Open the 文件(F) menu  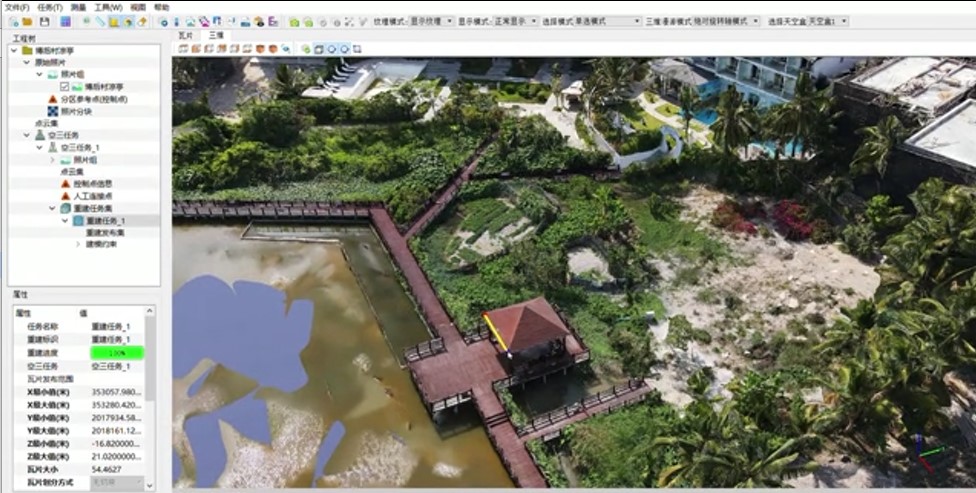(x=17, y=7)
